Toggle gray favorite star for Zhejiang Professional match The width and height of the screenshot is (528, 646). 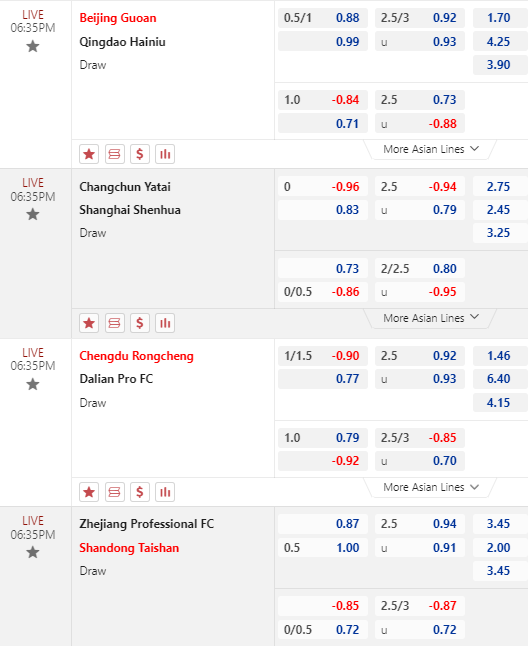[x=33, y=552]
